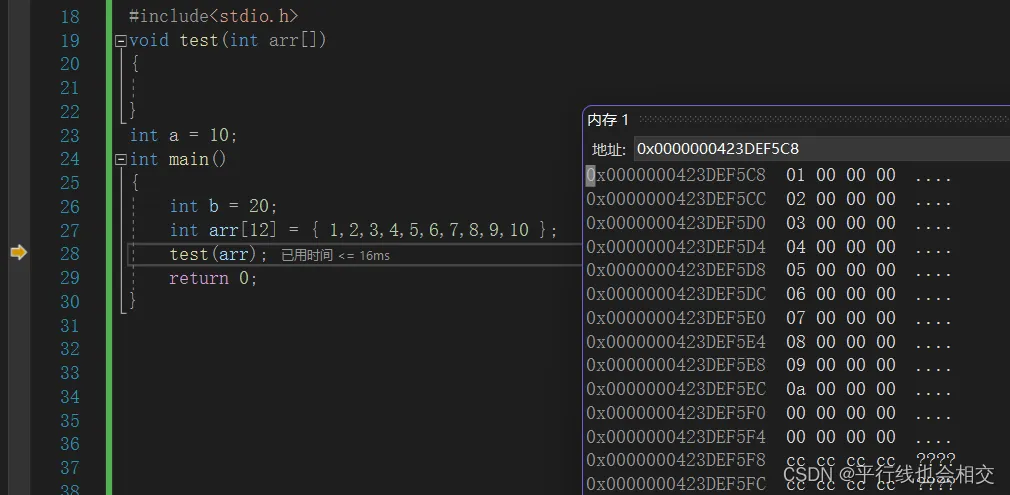Click the 地址 label in memory window
The image size is (1010, 495).
[x=608, y=150]
